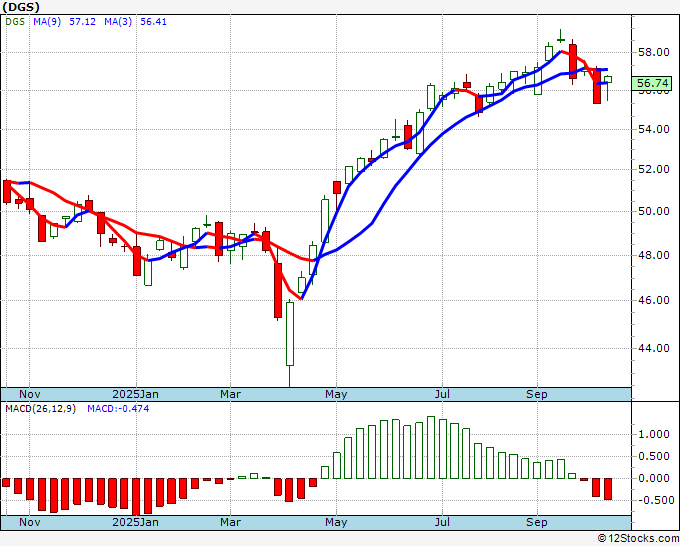Click the current price tag 56.74
Image resolution: width=680 pixels, height=546 pixels.
(651, 83)
